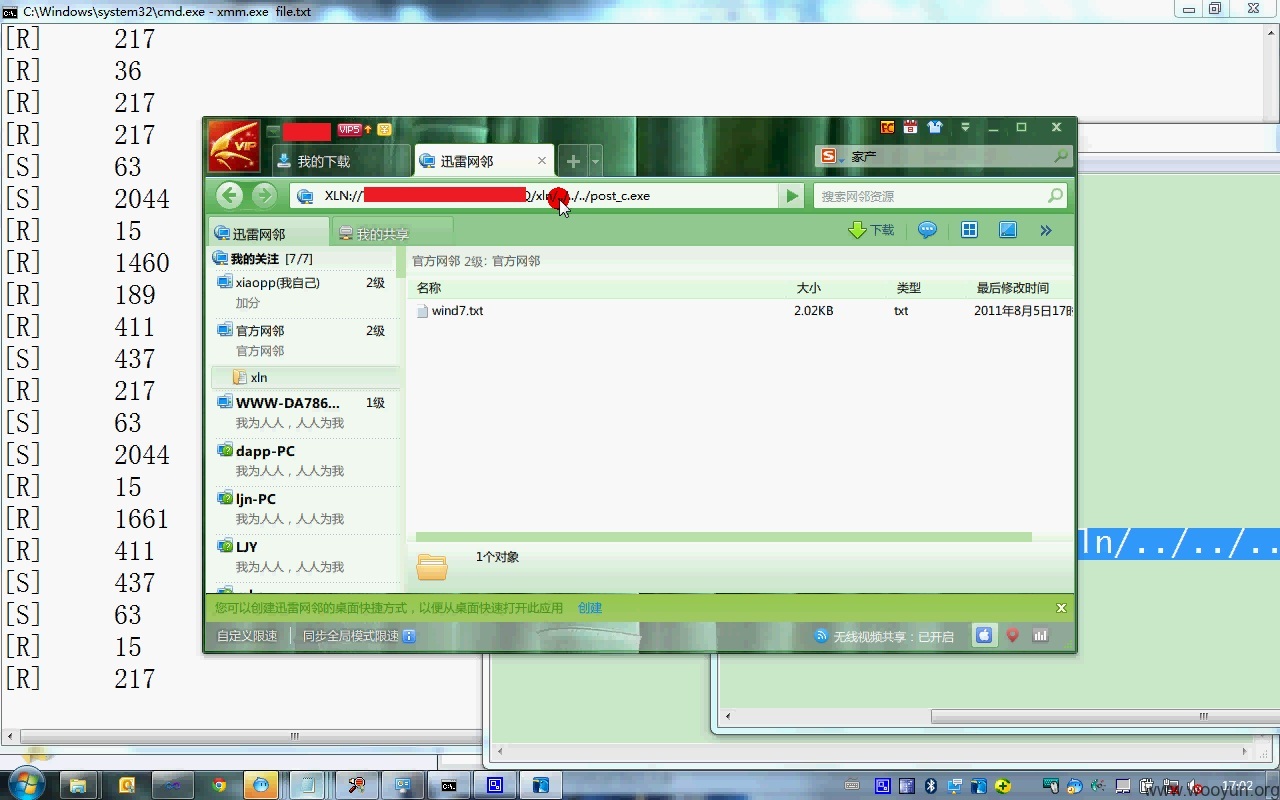1280x800 pixels.
Task: Open the file explorer taskbar icon
Action: click(79, 786)
